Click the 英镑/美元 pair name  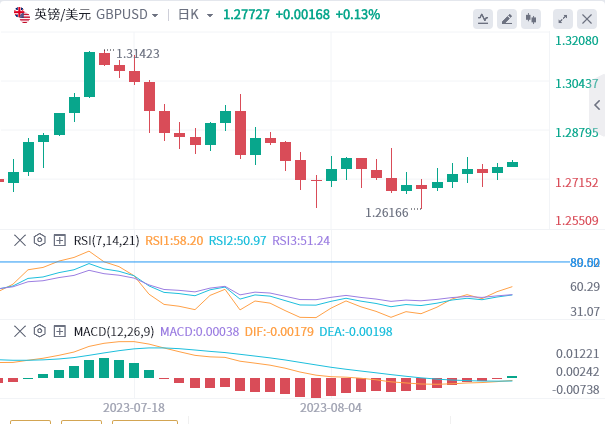[x=62, y=15]
